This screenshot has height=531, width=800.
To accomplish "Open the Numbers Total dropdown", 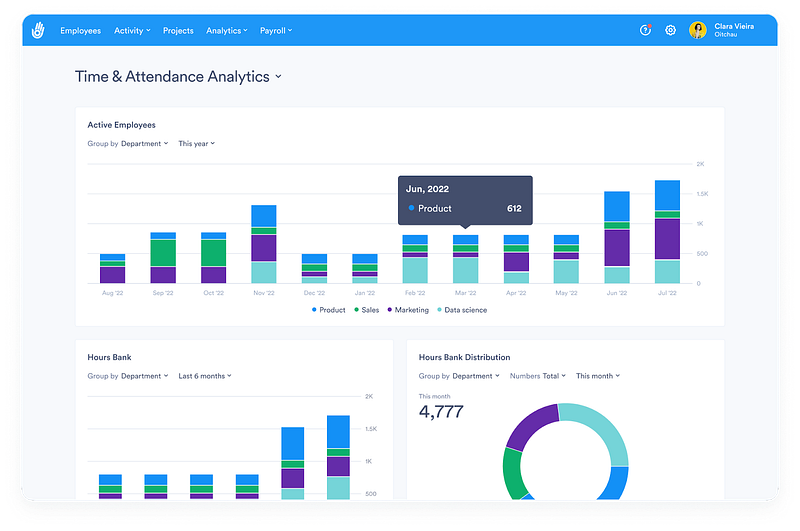I will point(538,376).
